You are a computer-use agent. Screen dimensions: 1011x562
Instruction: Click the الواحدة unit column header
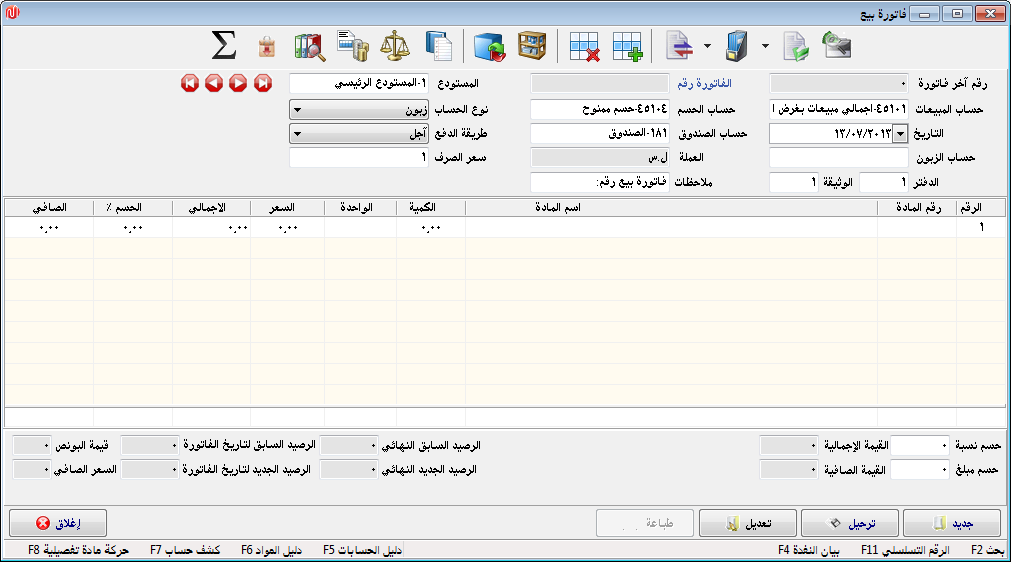[360, 208]
